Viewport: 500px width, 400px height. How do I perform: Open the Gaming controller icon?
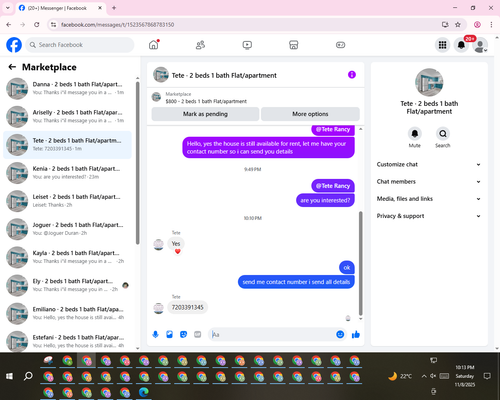pyautogui.click(x=340, y=45)
